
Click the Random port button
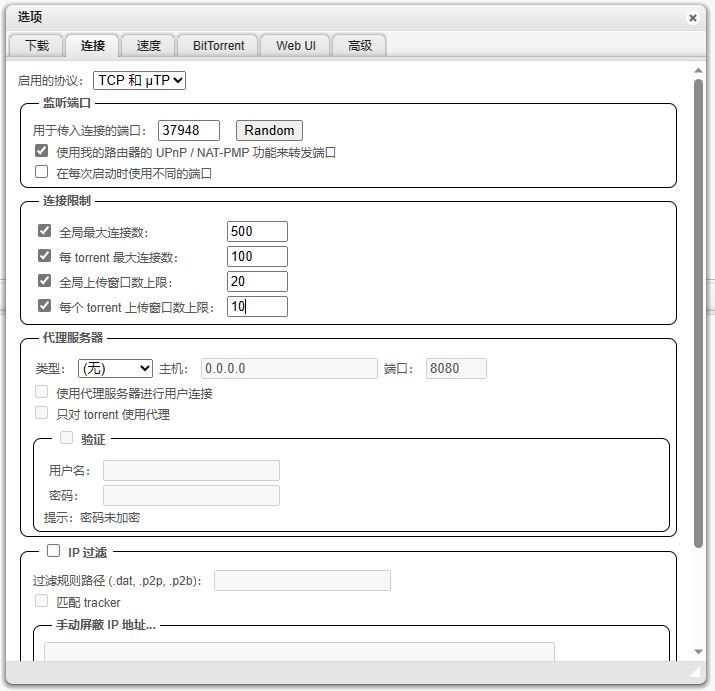click(269, 130)
